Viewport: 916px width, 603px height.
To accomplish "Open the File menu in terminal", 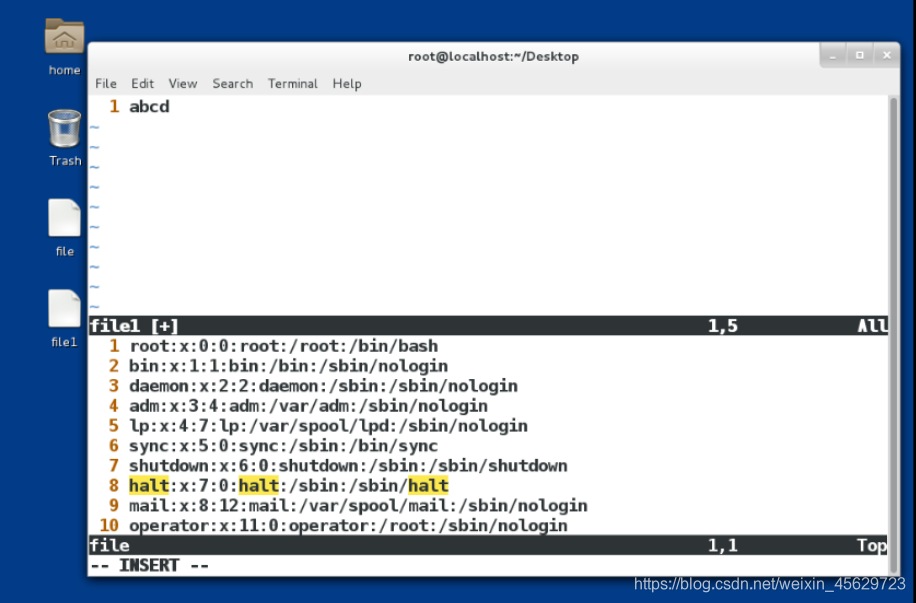I will point(106,84).
